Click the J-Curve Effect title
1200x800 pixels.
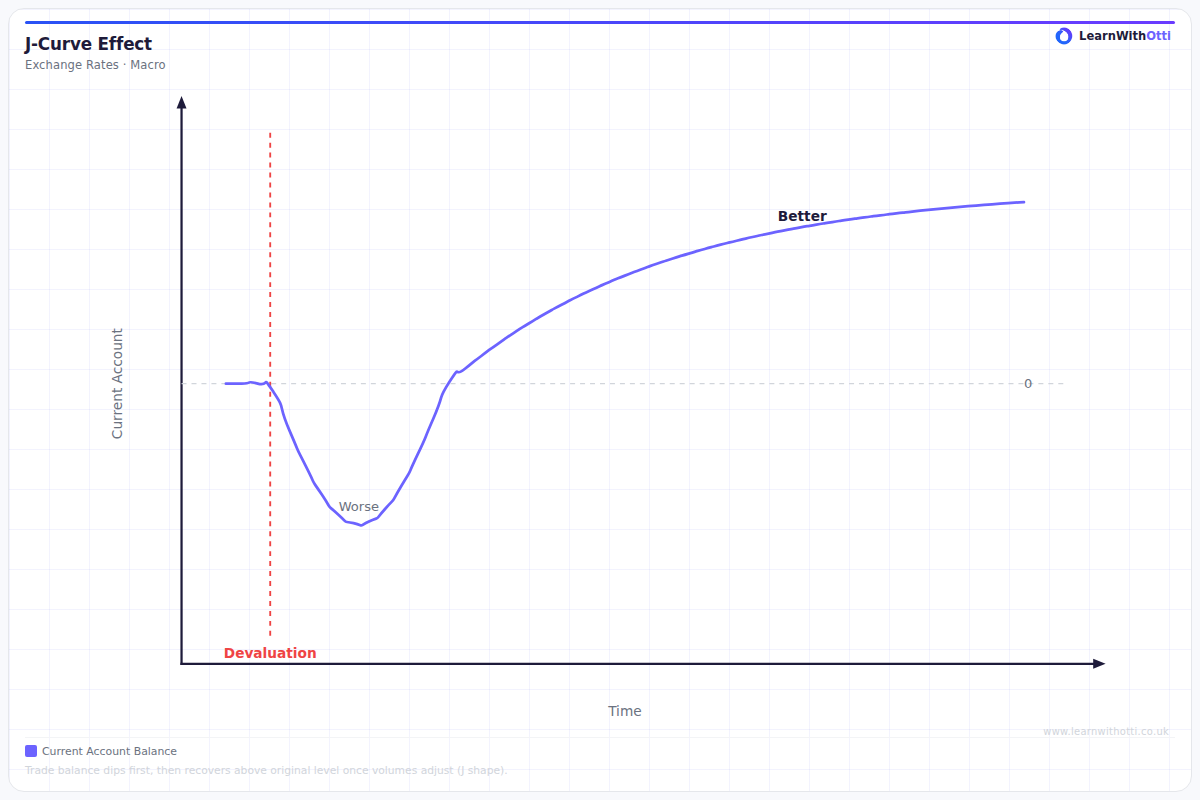coord(89,44)
